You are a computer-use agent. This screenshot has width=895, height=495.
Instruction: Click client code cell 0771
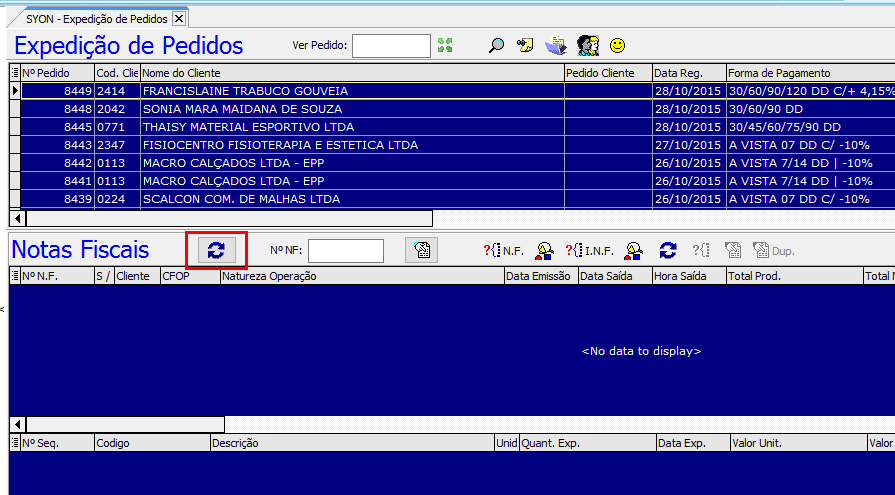(117, 127)
